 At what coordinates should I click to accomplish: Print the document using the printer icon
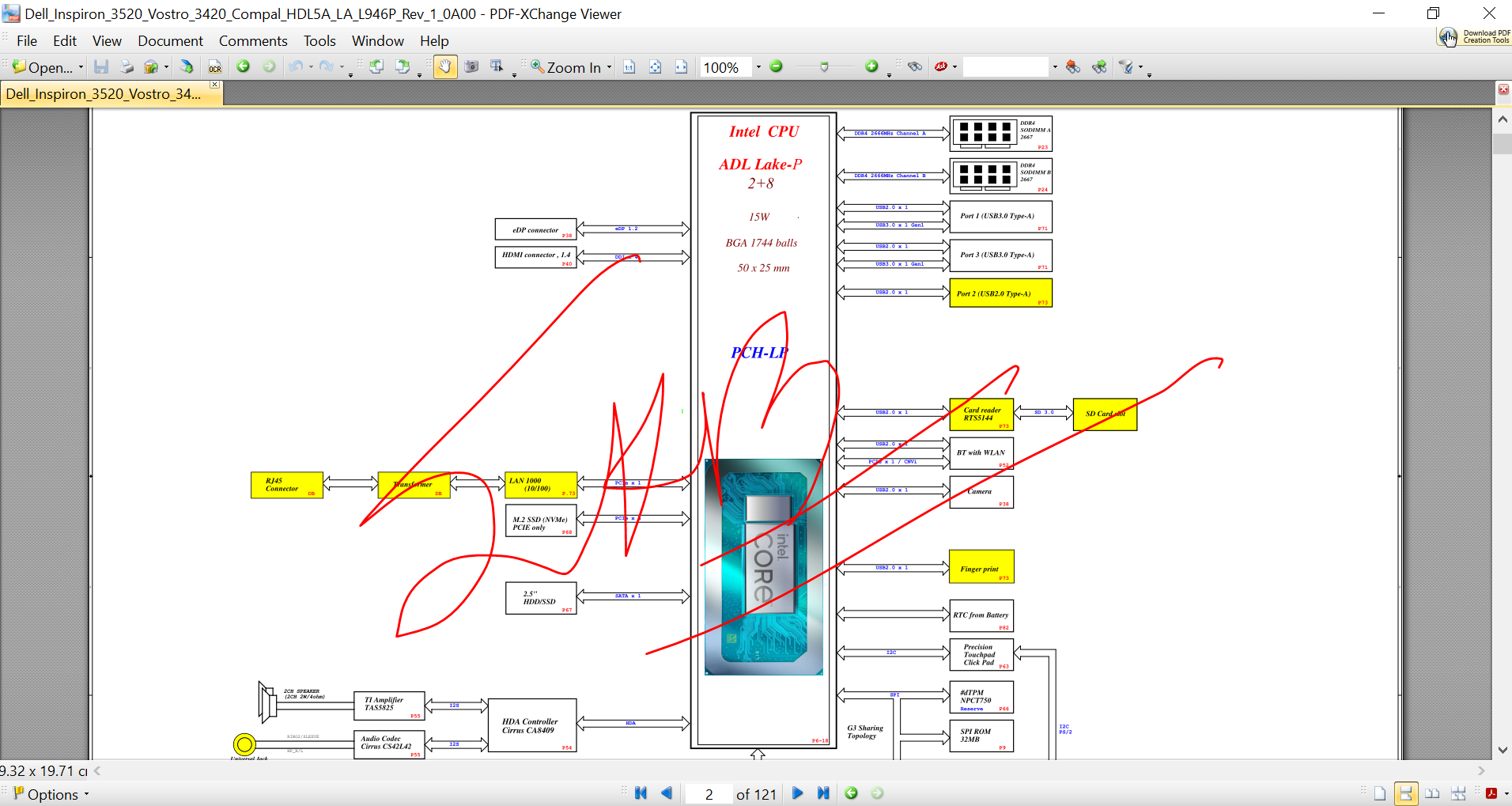pyautogui.click(x=127, y=67)
